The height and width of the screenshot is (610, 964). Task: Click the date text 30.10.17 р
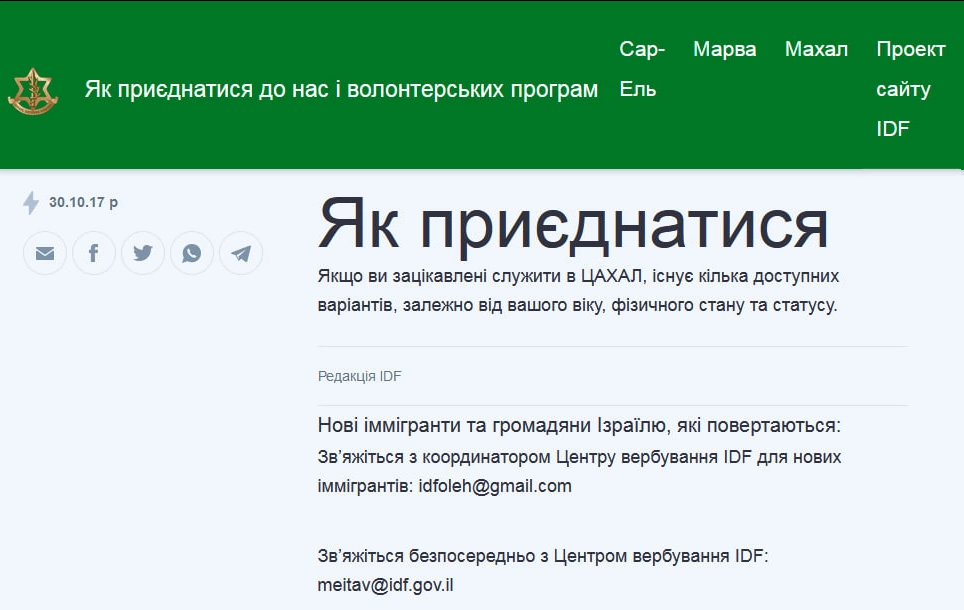[84, 202]
